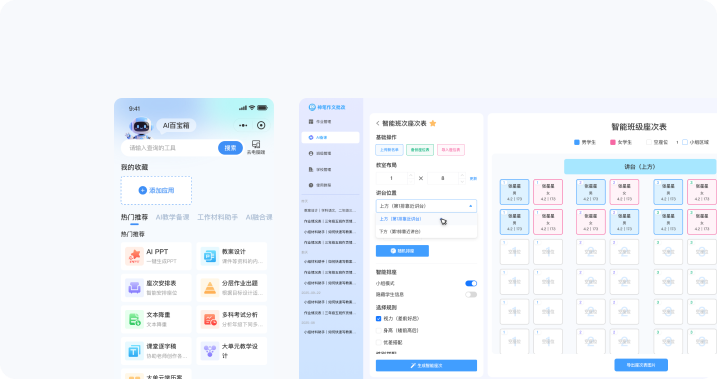This screenshot has height=379, width=717.
Task: Open the three-dot more menu in mobile header
Action: click(243, 125)
